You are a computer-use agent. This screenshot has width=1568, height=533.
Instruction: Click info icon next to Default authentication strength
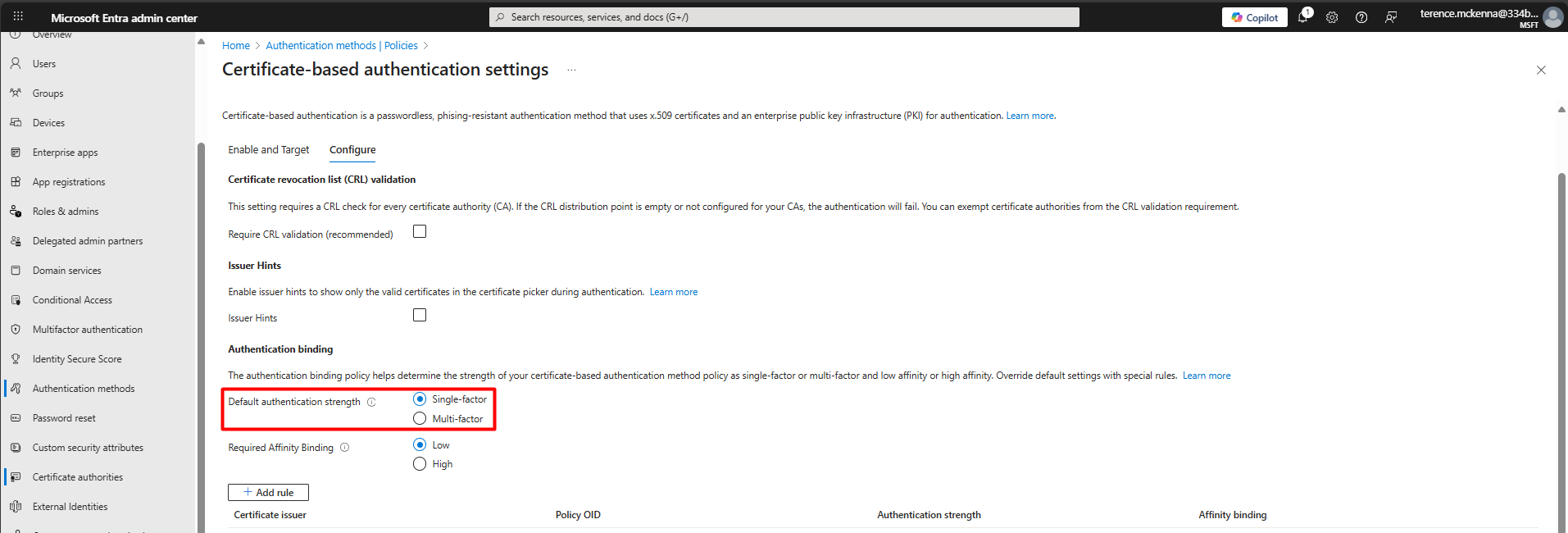click(371, 402)
